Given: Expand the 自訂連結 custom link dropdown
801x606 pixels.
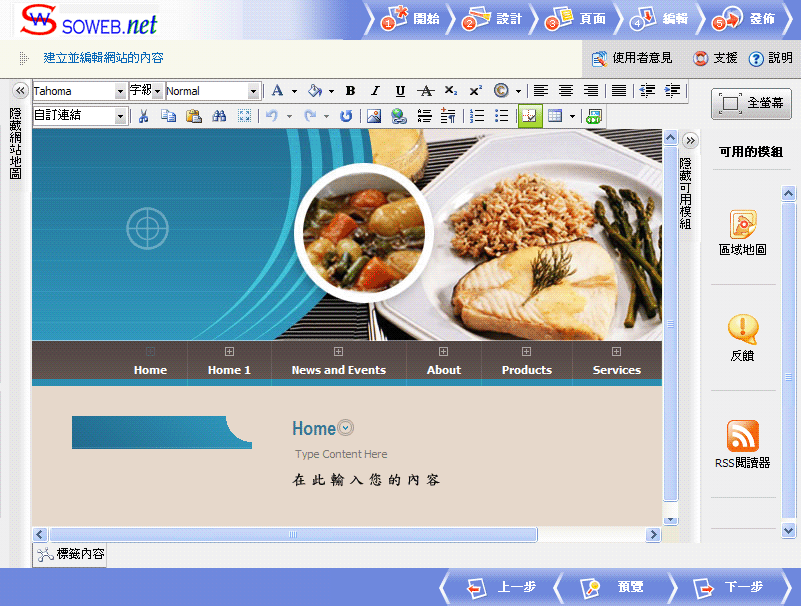Looking at the screenshot, I should (x=121, y=116).
